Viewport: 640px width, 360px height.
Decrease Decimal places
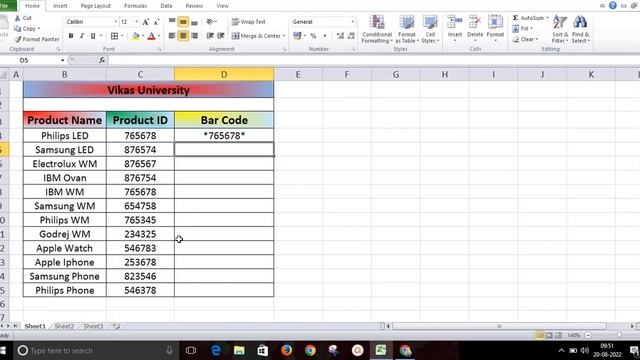pyautogui.click(x=351, y=36)
